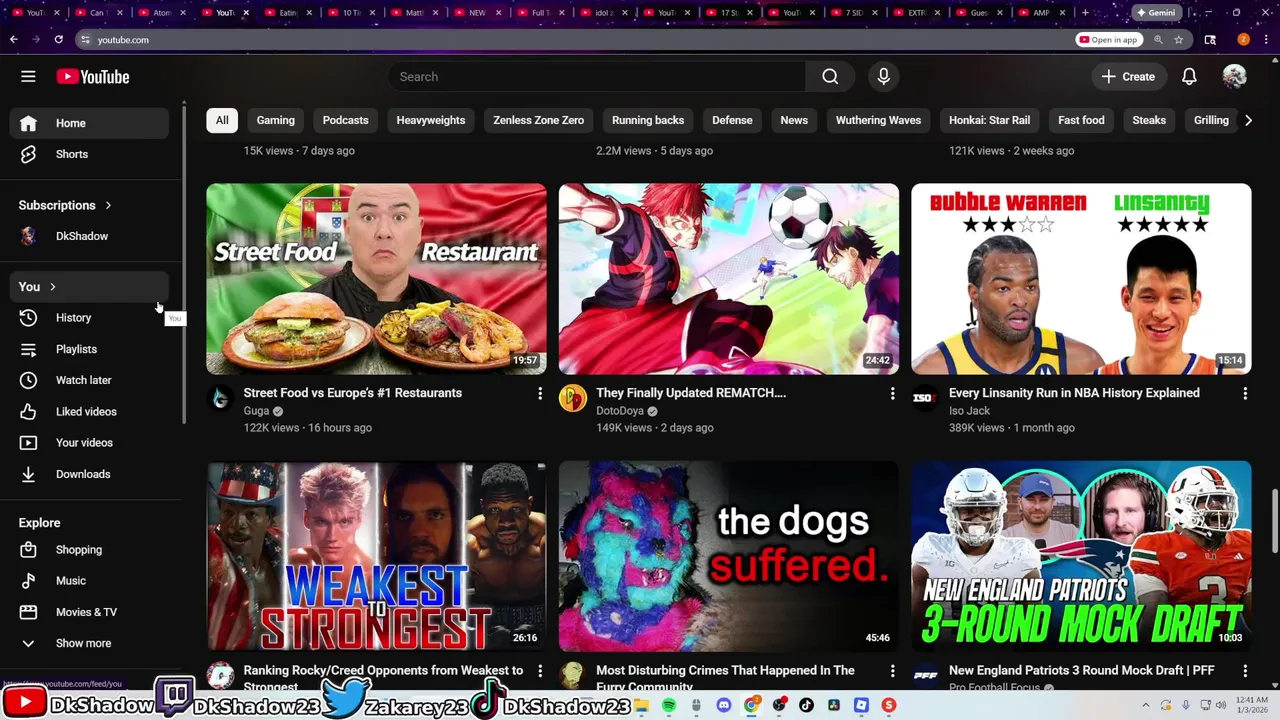The height and width of the screenshot is (720, 1280).
Task: Expand Subscriptions section
Action: 65,205
